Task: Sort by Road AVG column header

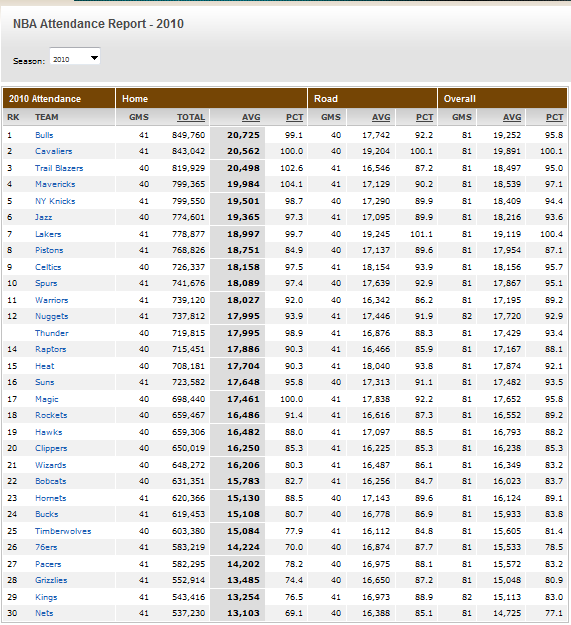Action: click(381, 117)
